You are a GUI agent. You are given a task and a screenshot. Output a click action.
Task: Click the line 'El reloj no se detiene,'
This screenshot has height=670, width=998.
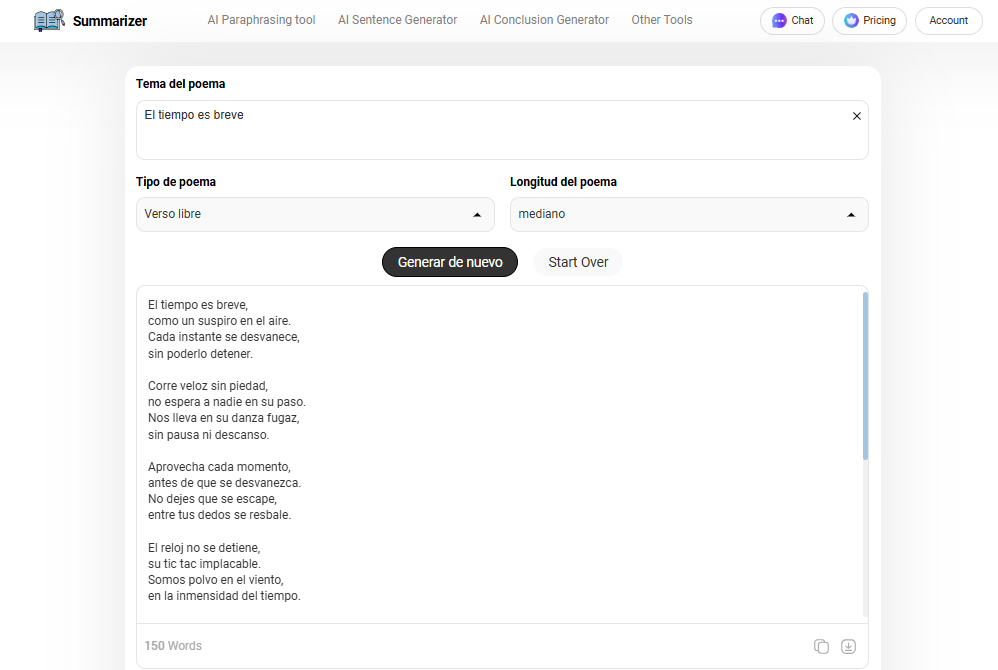[204, 548]
